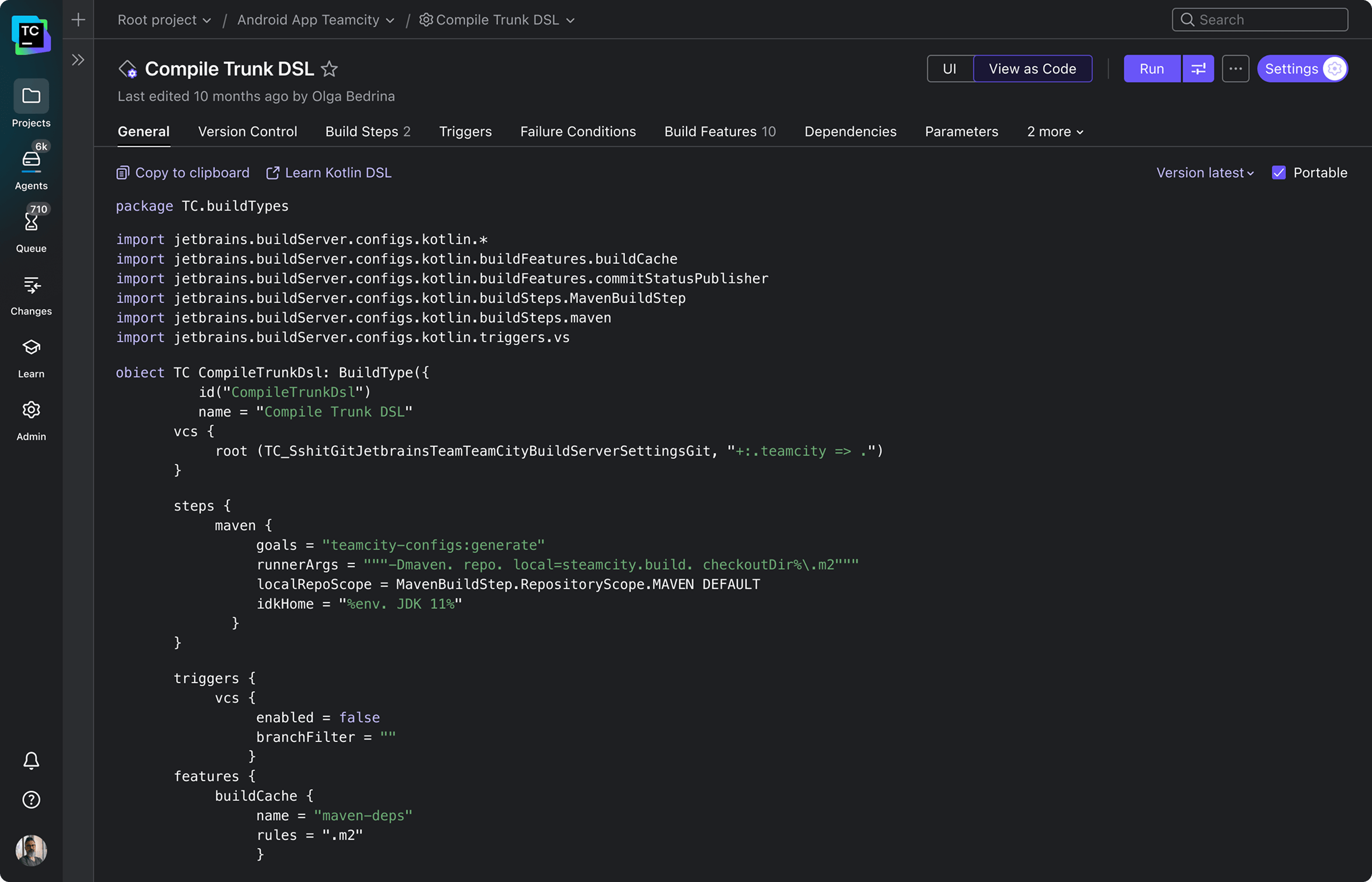Image resolution: width=1372 pixels, height=882 pixels.
Task: Click the Search field
Action: [x=1259, y=19]
